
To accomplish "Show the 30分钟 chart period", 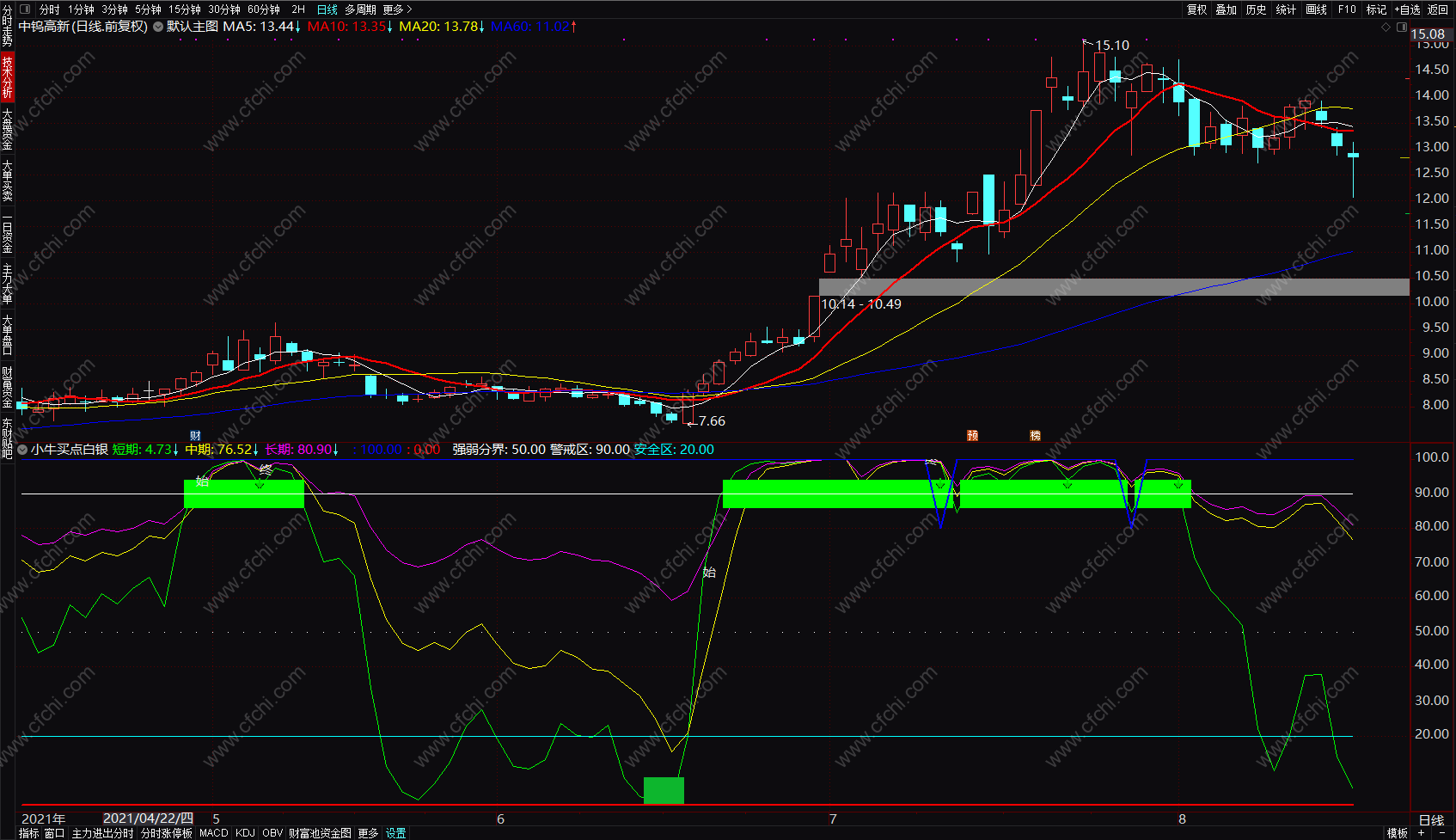I will [x=223, y=9].
